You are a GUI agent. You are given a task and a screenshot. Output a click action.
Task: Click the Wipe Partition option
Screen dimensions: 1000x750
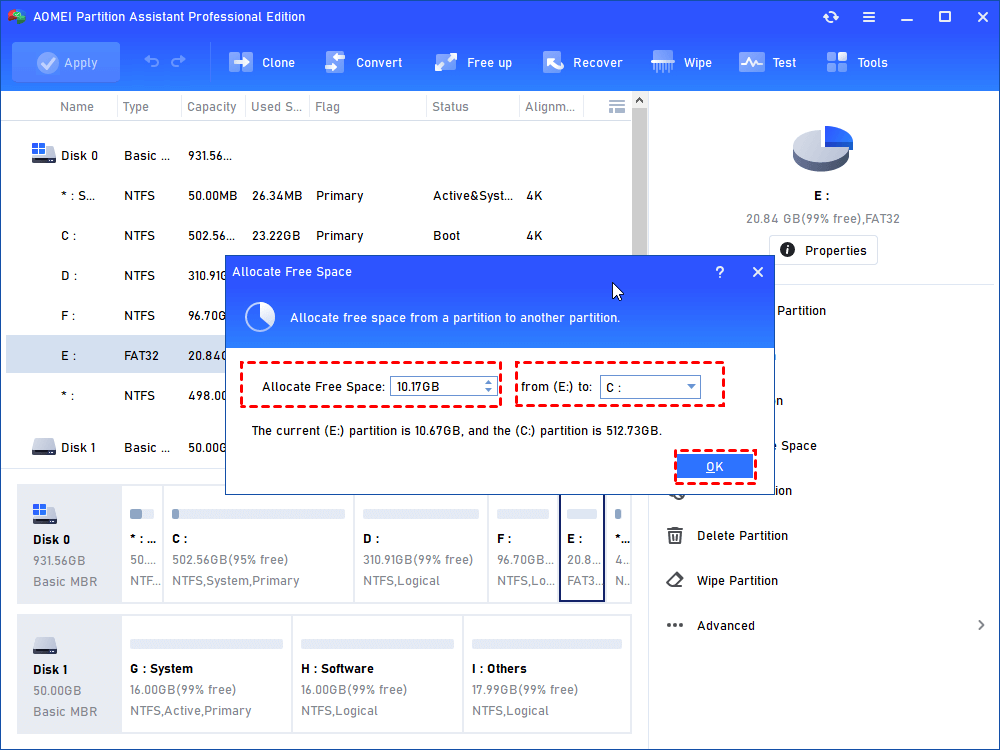click(737, 581)
